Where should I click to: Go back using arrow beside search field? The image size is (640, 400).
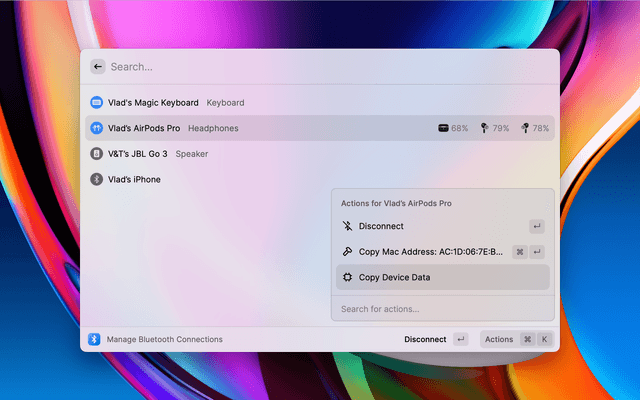(98, 67)
